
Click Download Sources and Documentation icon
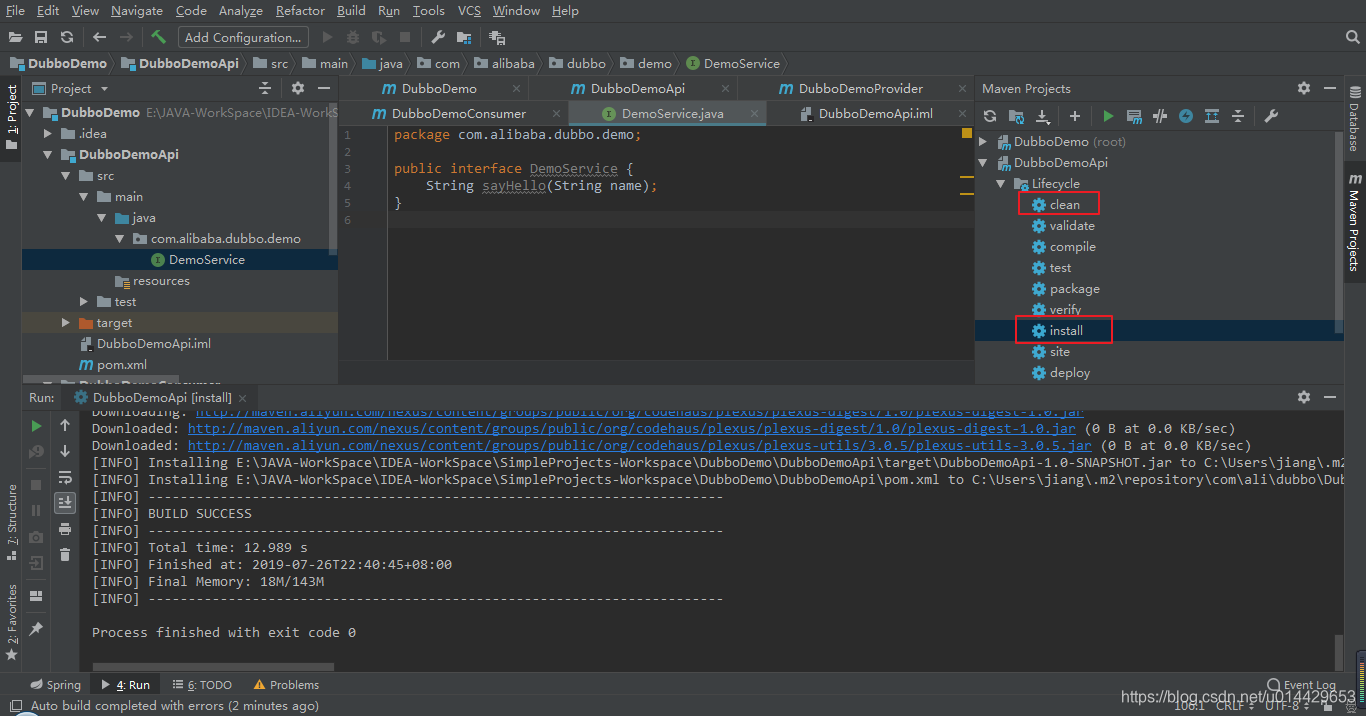[x=1042, y=116]
